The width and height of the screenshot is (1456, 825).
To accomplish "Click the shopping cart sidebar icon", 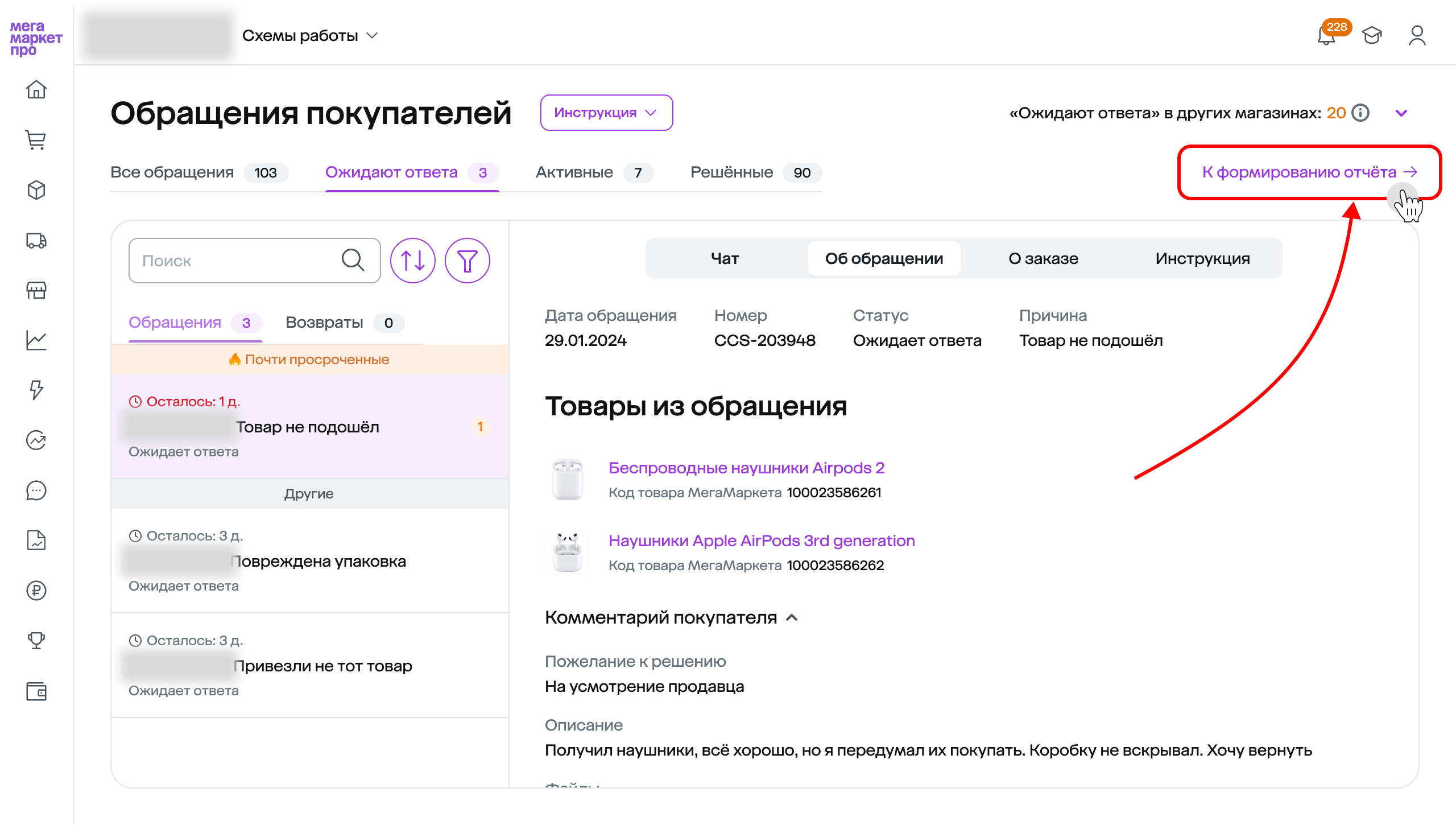I will click(36, 140).
